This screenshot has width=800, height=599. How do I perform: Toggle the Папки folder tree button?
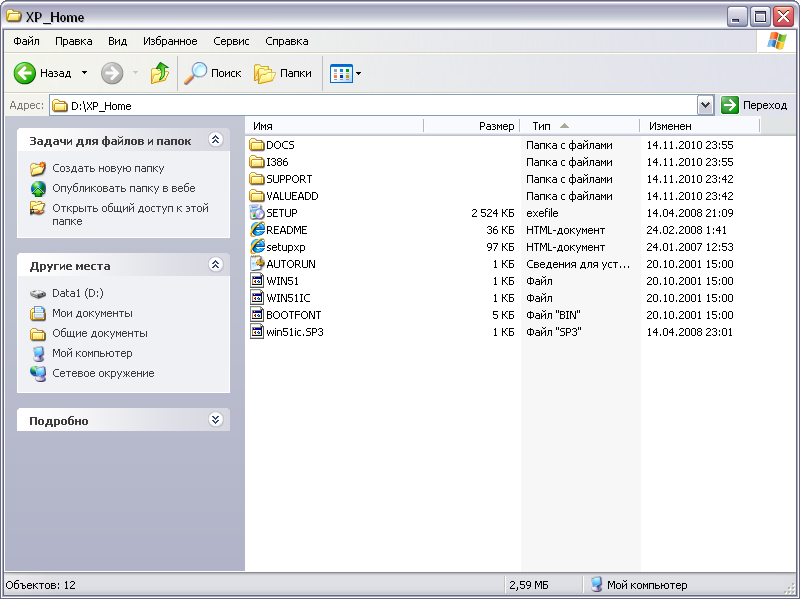(x=283, y=73)
